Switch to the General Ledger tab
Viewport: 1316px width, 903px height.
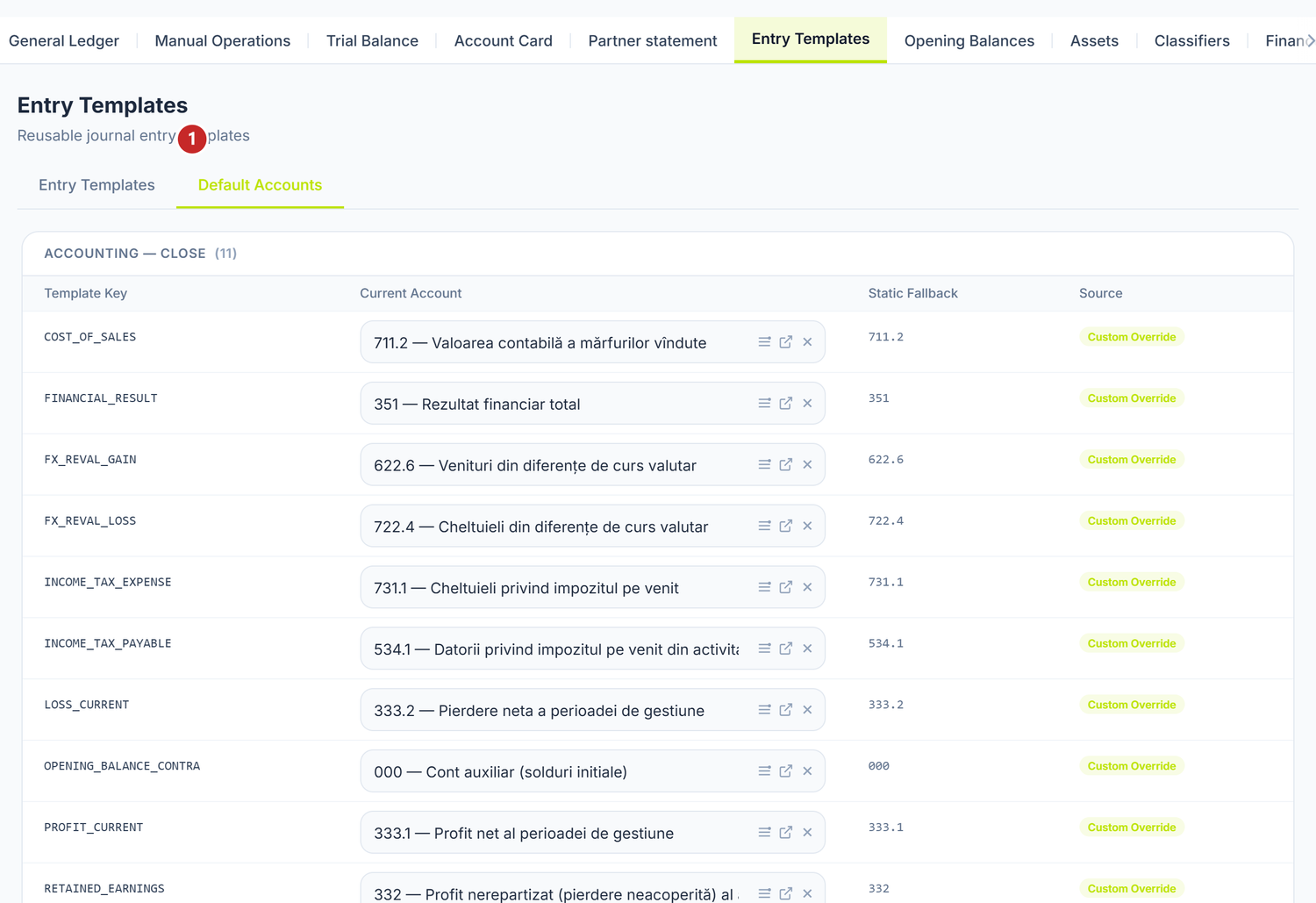coord(64,40)
